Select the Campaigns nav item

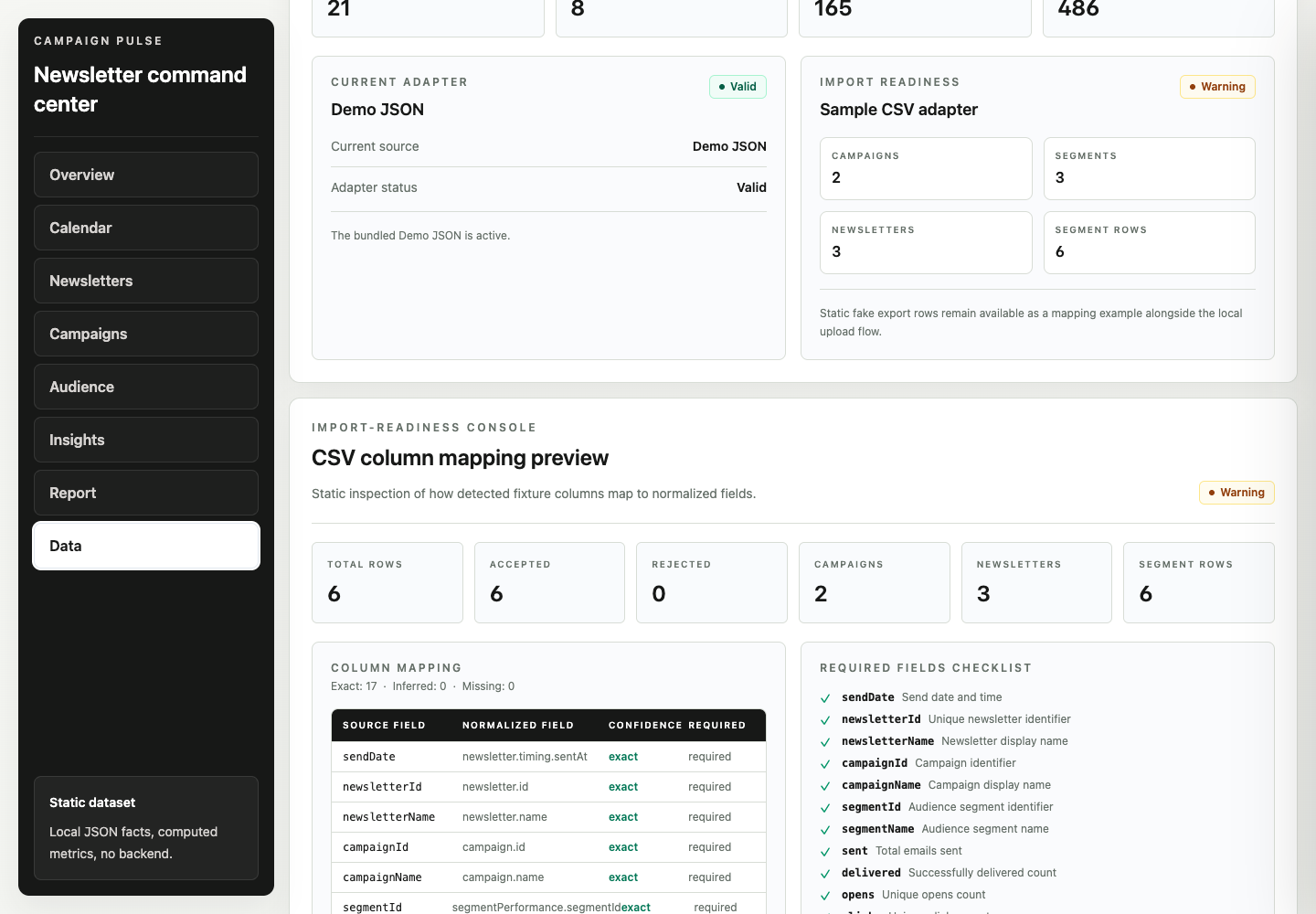tap(146, 334)
